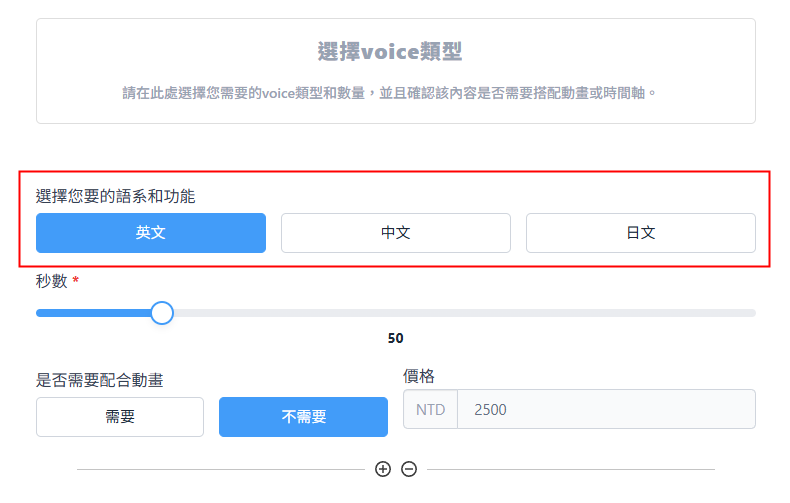Click the 價格 field label

point(419,376)
